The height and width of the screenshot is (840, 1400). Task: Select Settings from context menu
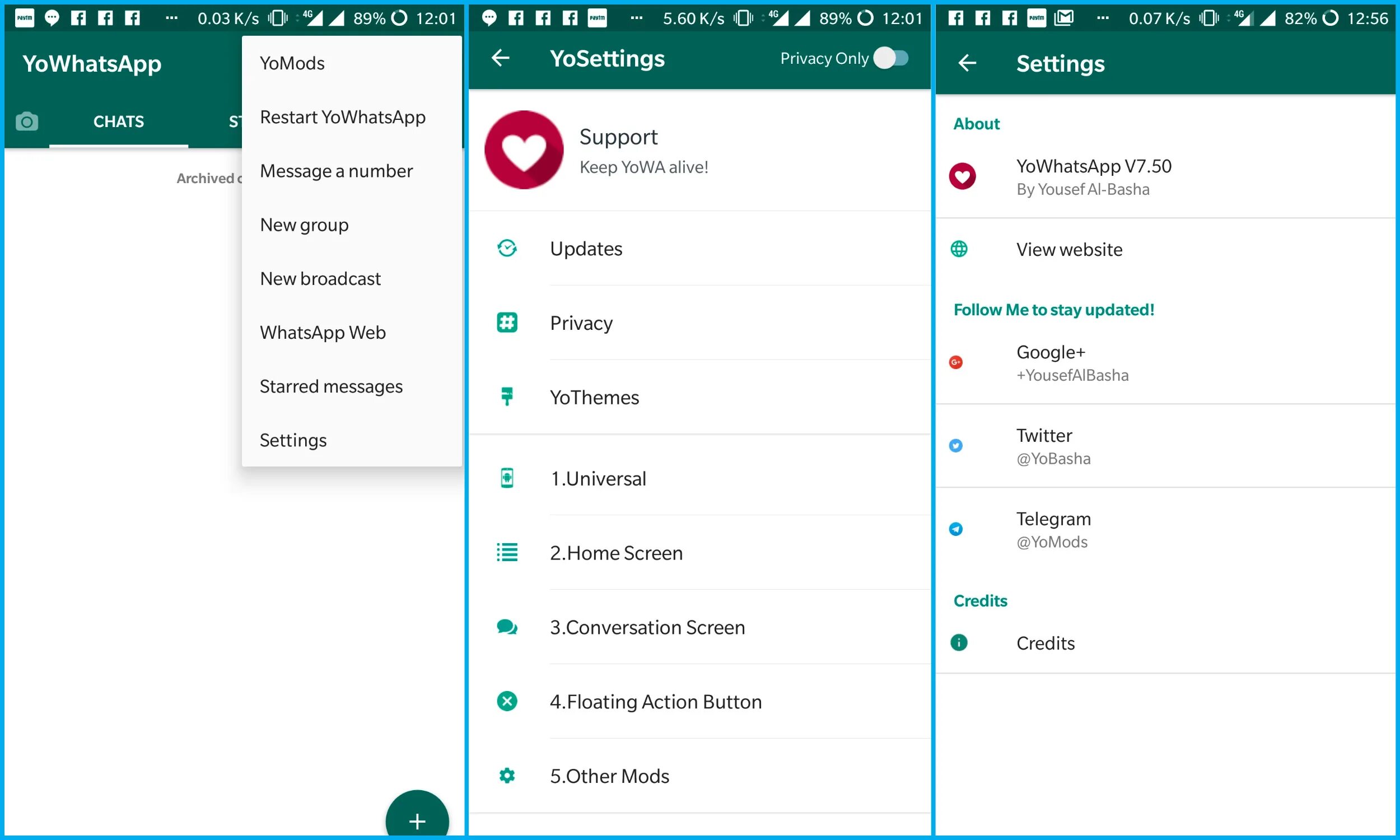tap(292, 439)
